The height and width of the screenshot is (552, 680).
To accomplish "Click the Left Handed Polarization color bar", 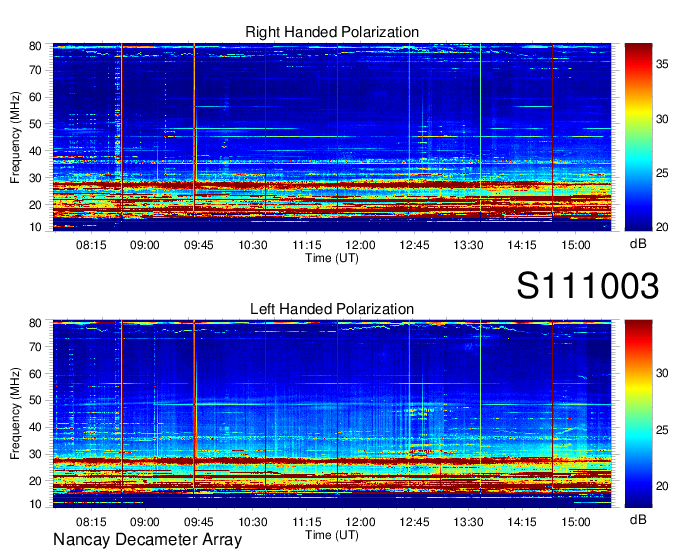I will click(x=638, y=414).
